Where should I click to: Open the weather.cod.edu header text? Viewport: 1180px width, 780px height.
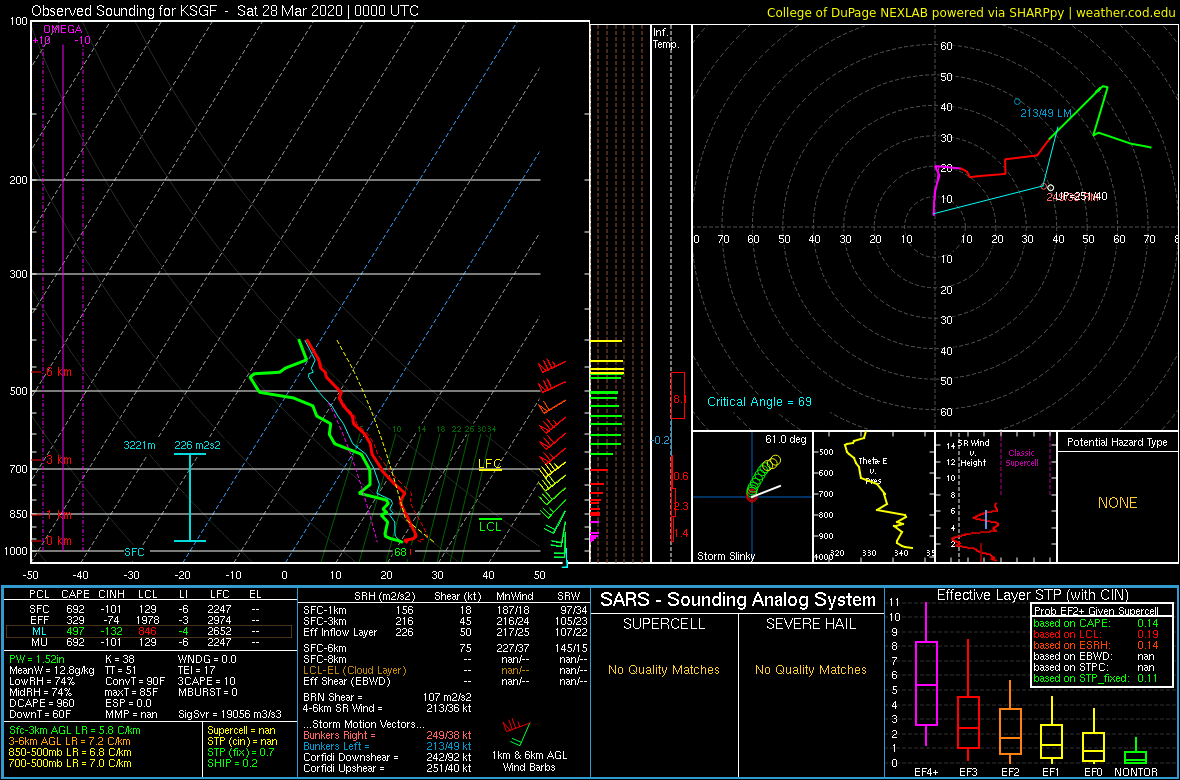[x=1125, y=11]
